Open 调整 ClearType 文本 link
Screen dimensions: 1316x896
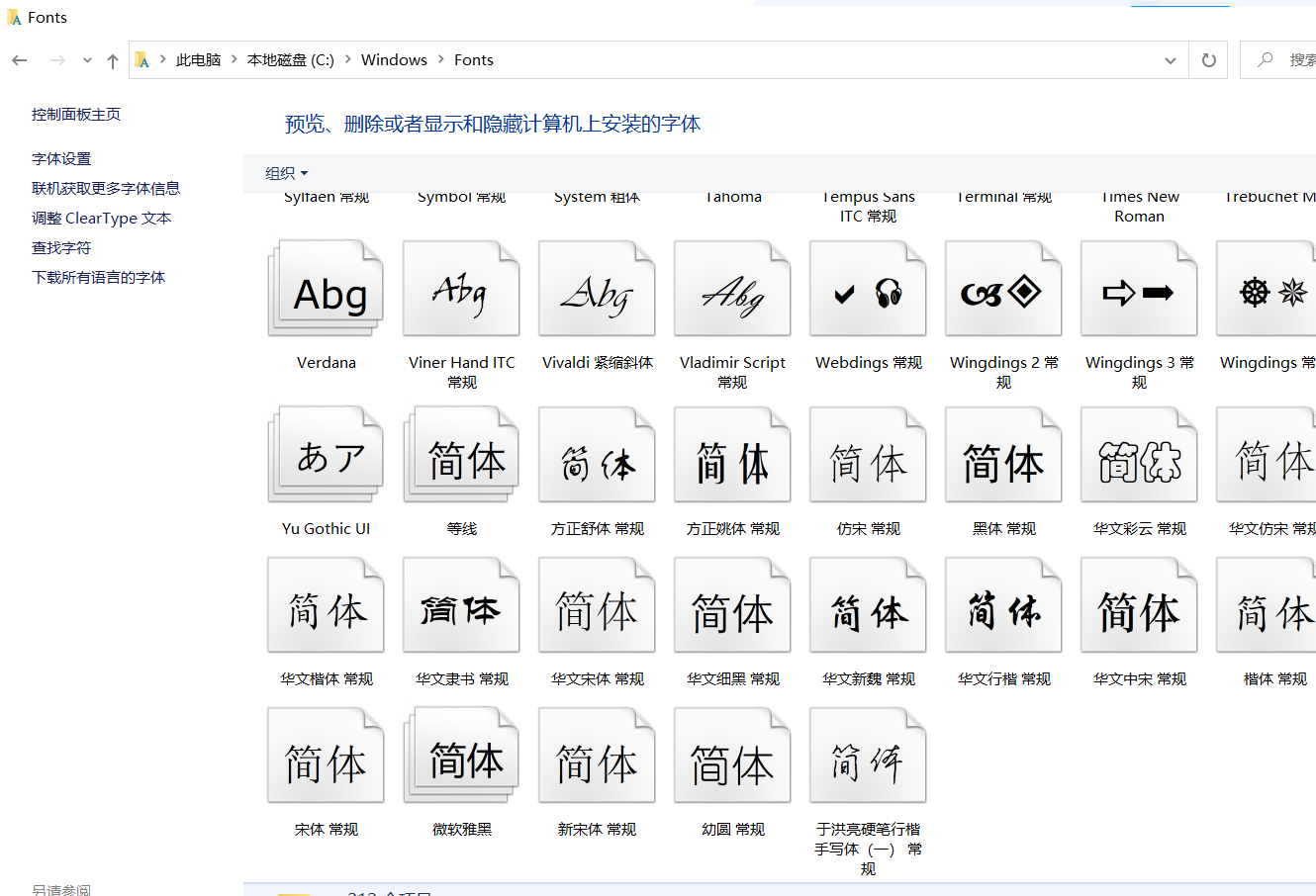coord(101,219)
